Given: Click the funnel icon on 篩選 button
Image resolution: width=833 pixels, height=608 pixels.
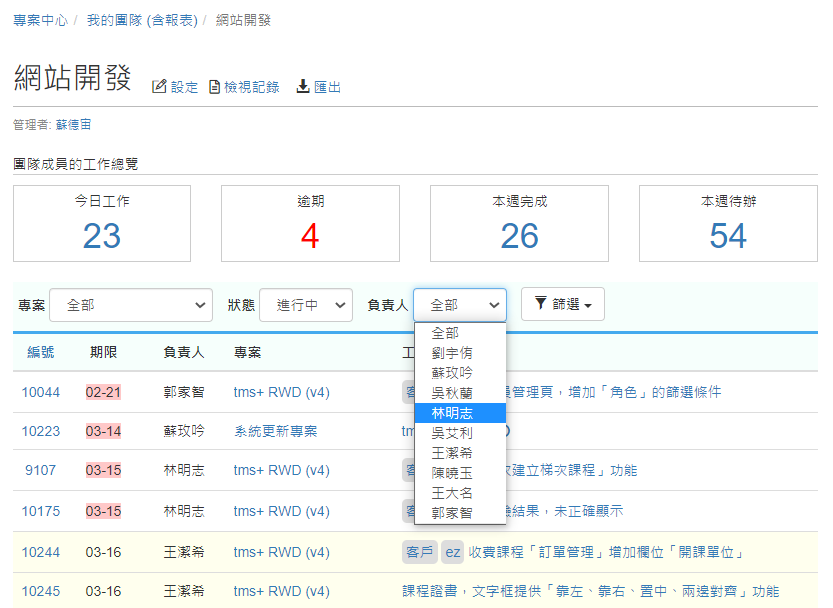Looking at the screenshot, I should 540,304.
